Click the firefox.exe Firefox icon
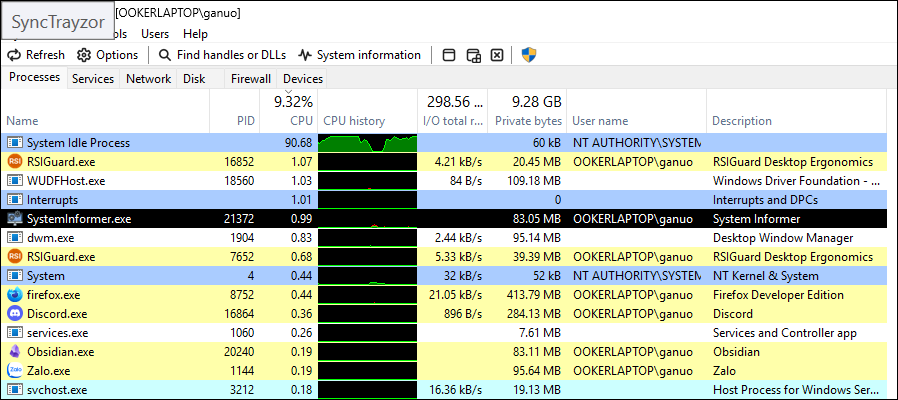 pos(15,295)
